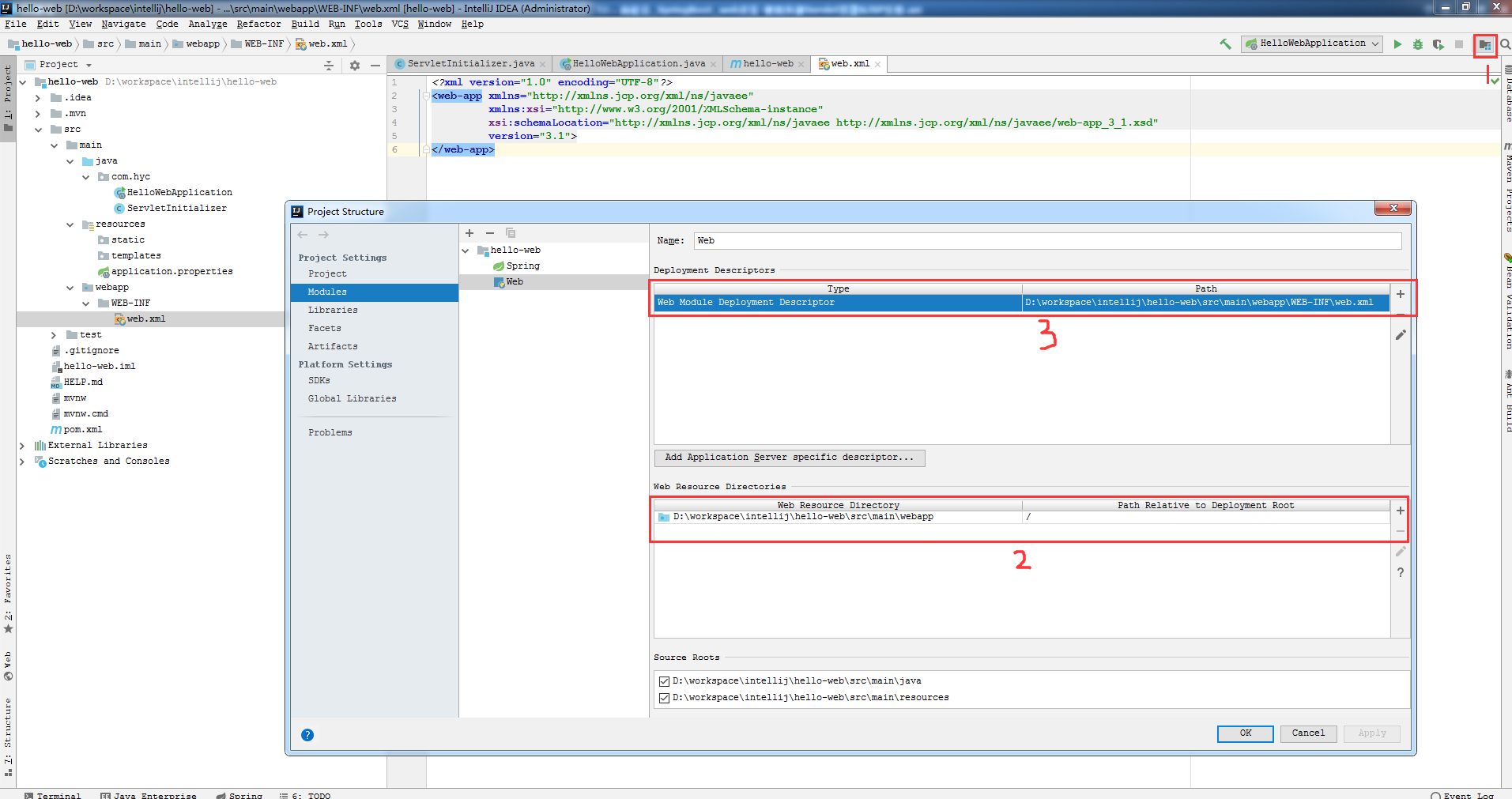Hide the Project tool window

coord(375,66)
